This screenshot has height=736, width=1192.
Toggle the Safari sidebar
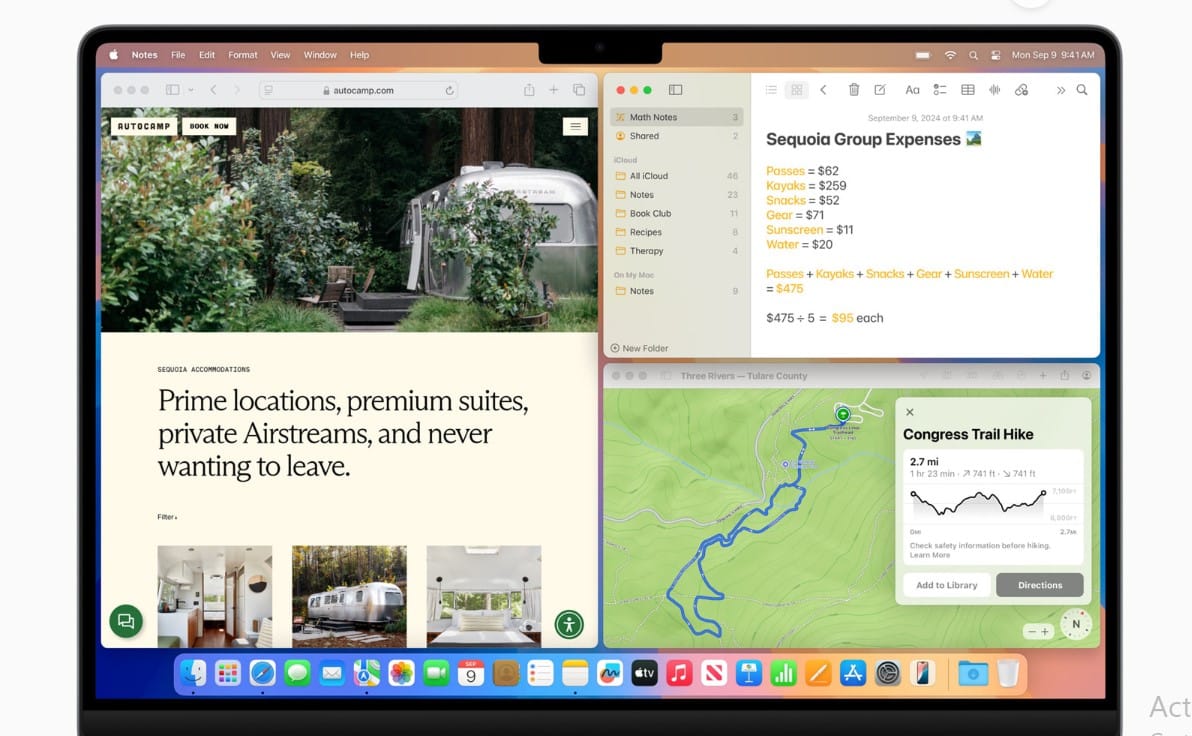(173, 90)
